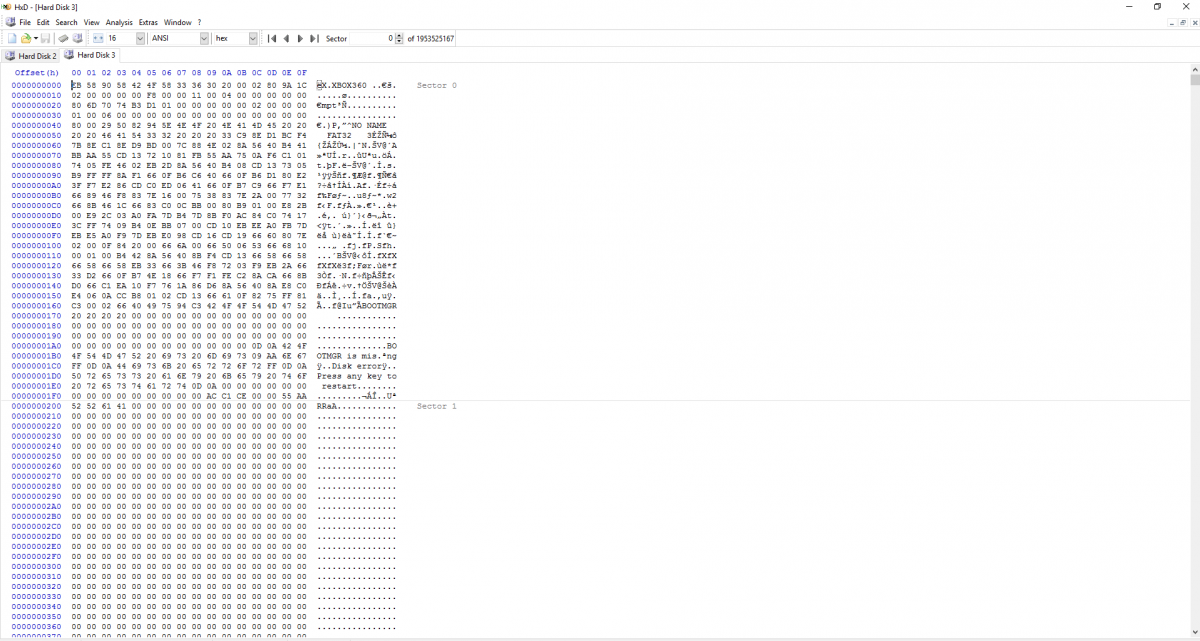The height and width of the screenshot is (641, 1200).
Task: Click offset row 0000000100 label
Action: 36,246
